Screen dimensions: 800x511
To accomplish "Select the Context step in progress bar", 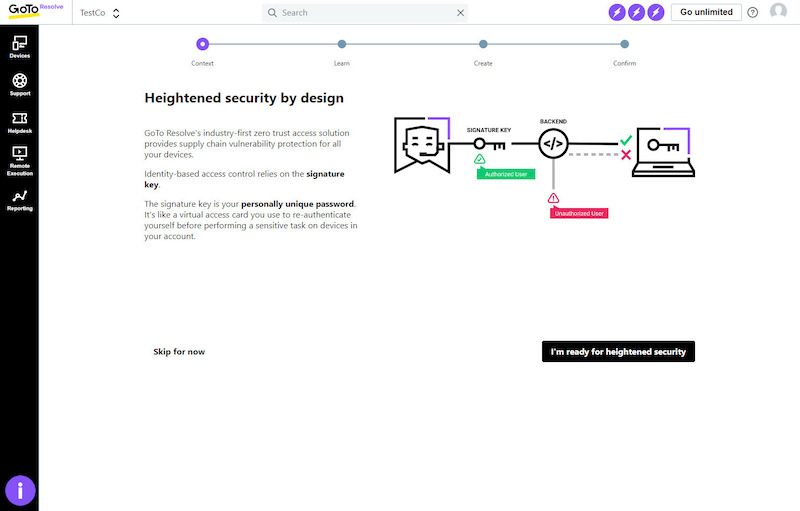I will pyautogui.click(x=202, y=44).
